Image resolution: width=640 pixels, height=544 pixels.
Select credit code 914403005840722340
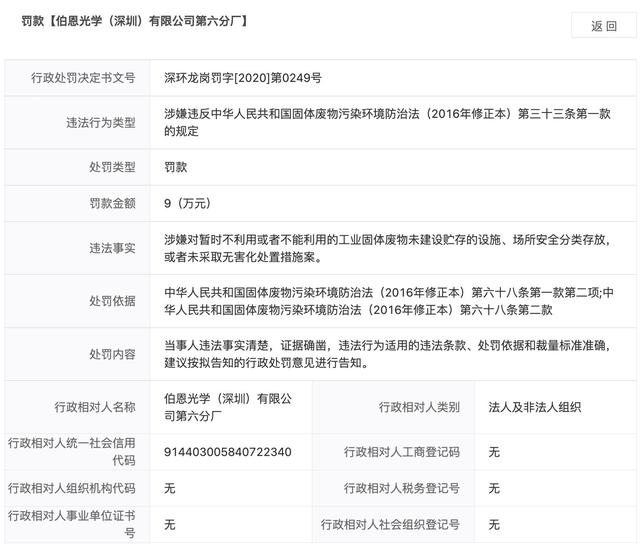click(228, 452)
